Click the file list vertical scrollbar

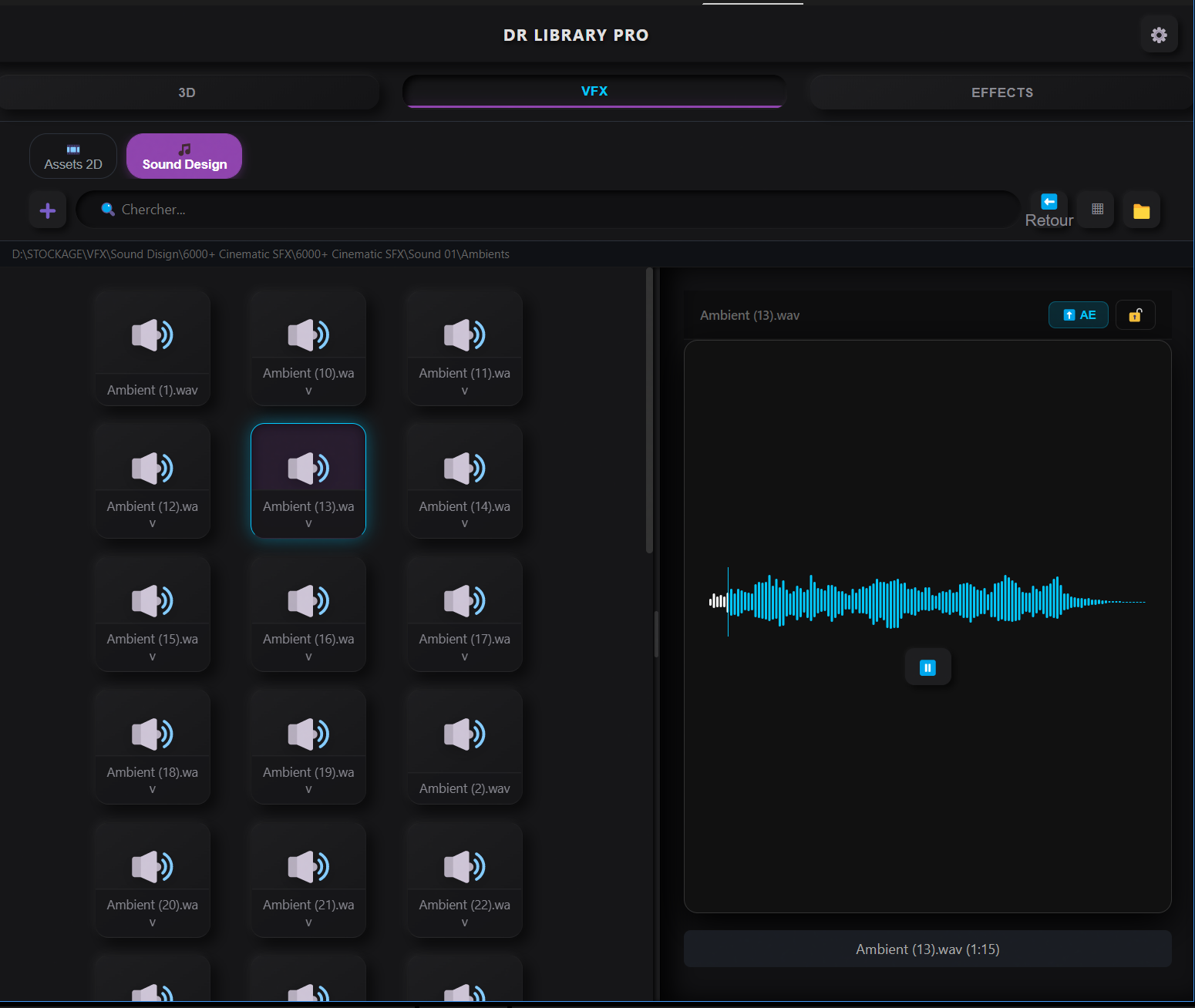(x=649, y=411)
